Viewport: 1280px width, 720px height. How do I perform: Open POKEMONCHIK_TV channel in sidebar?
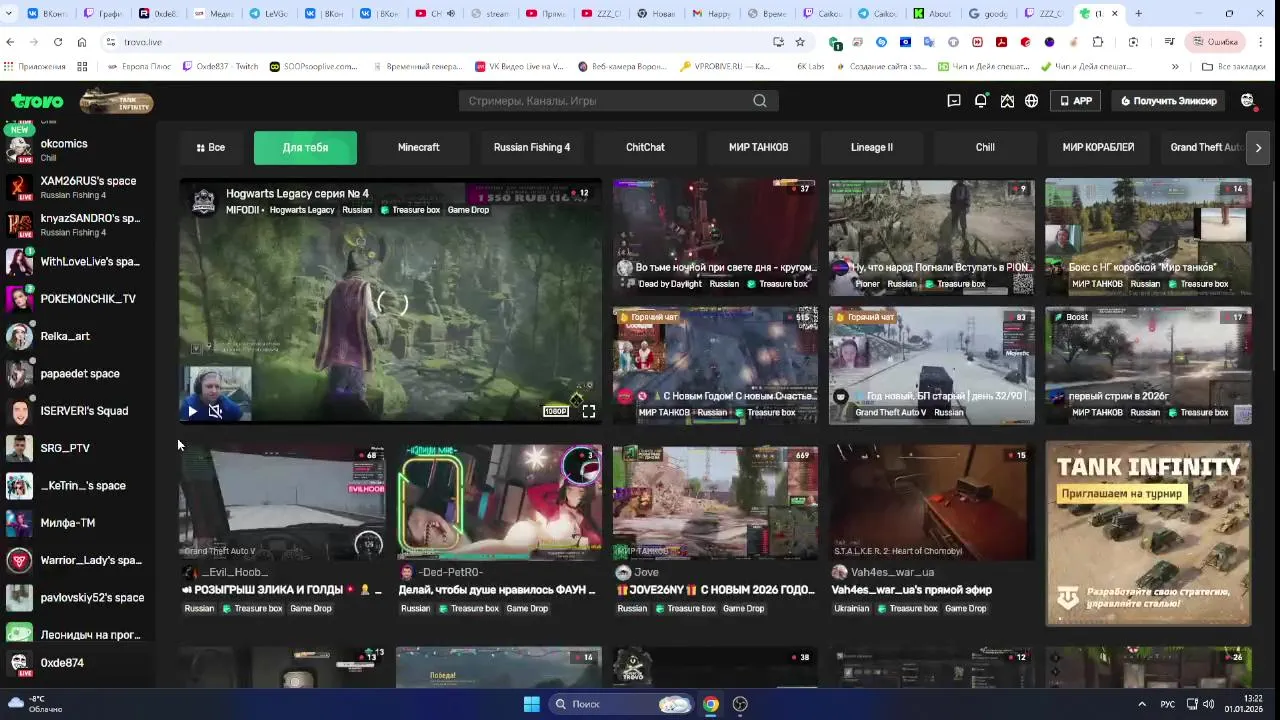(76, 299)
